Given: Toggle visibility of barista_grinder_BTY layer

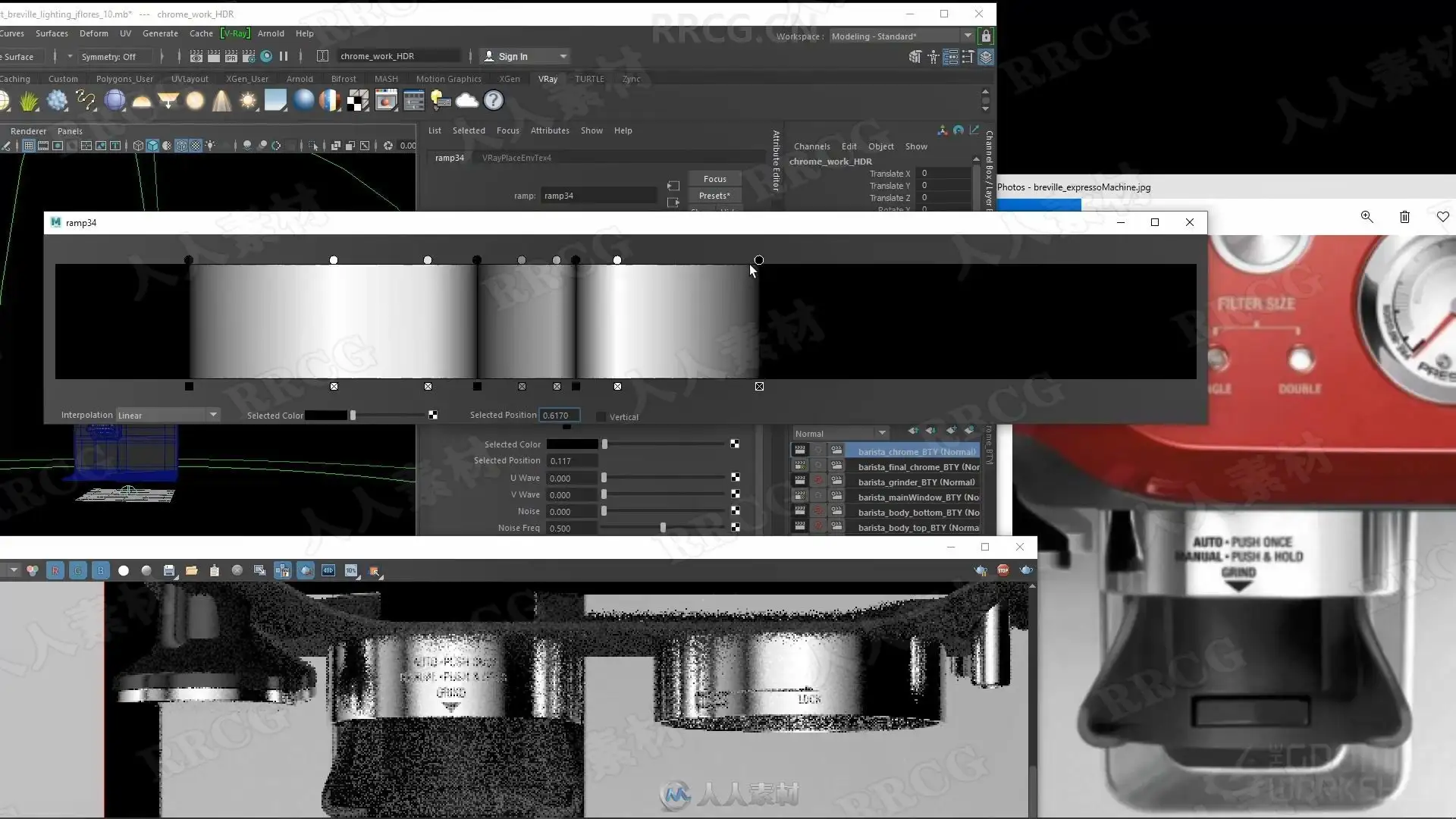Looking at the screenshot, I should coord(799,482).
